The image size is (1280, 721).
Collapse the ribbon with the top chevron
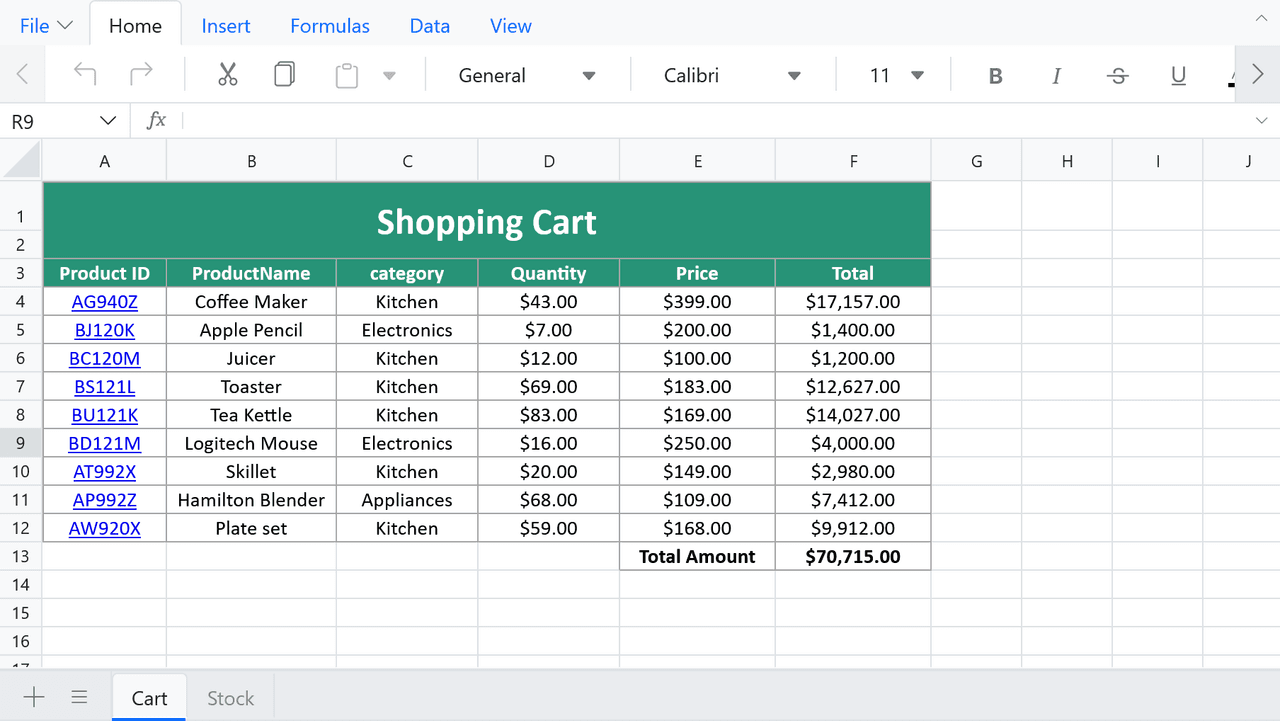coord(1261,18)
